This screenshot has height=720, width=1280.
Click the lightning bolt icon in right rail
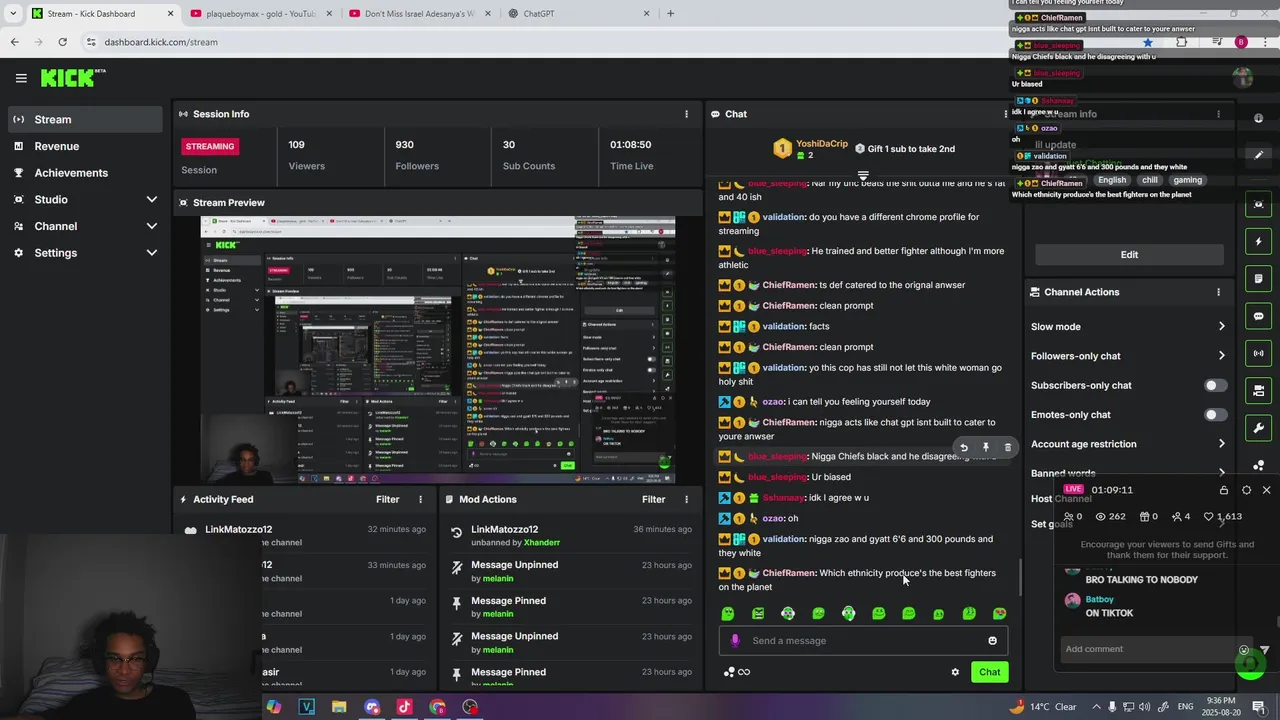click(x=1258, y=242)
